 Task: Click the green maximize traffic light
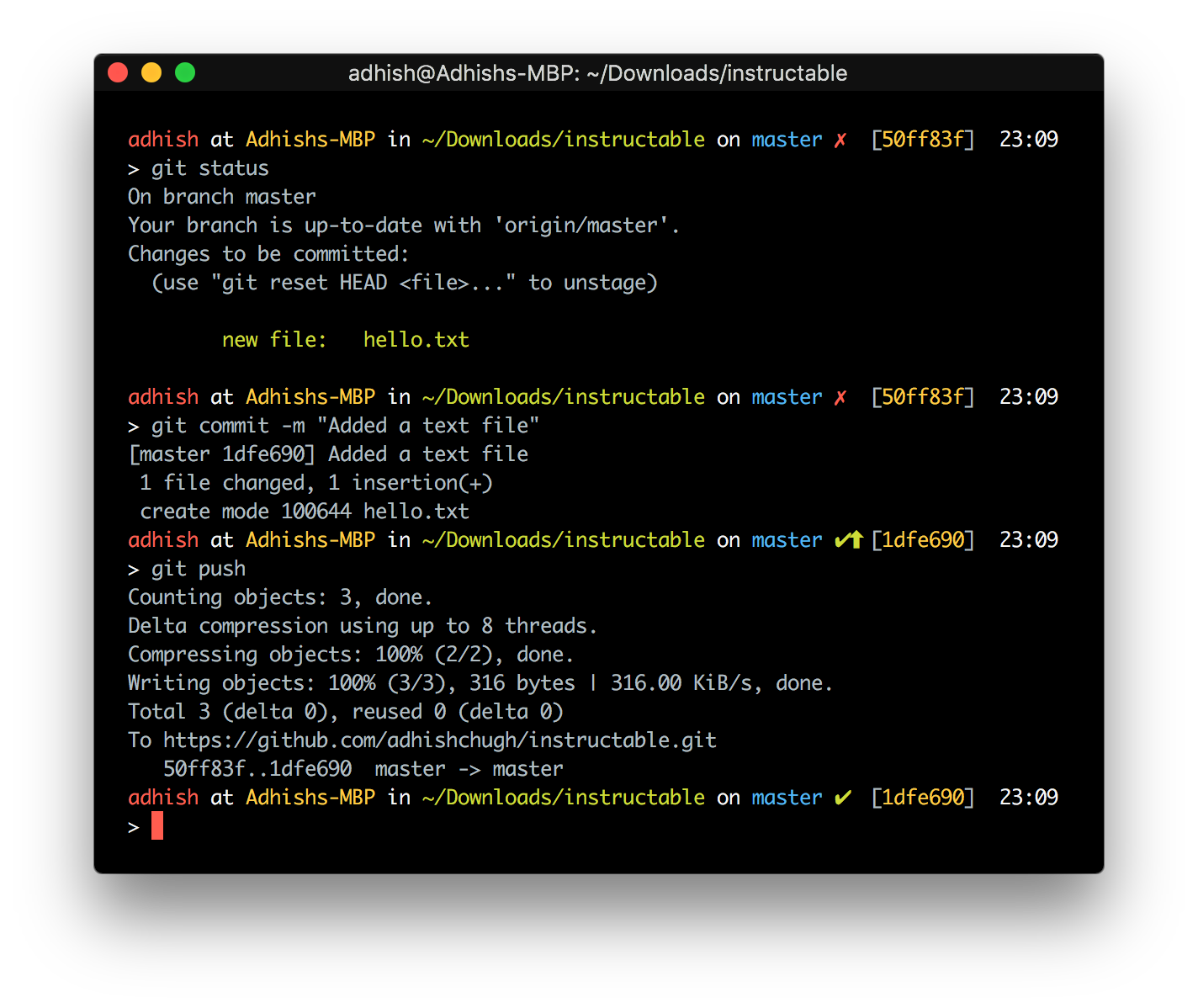tap(184, 72)
